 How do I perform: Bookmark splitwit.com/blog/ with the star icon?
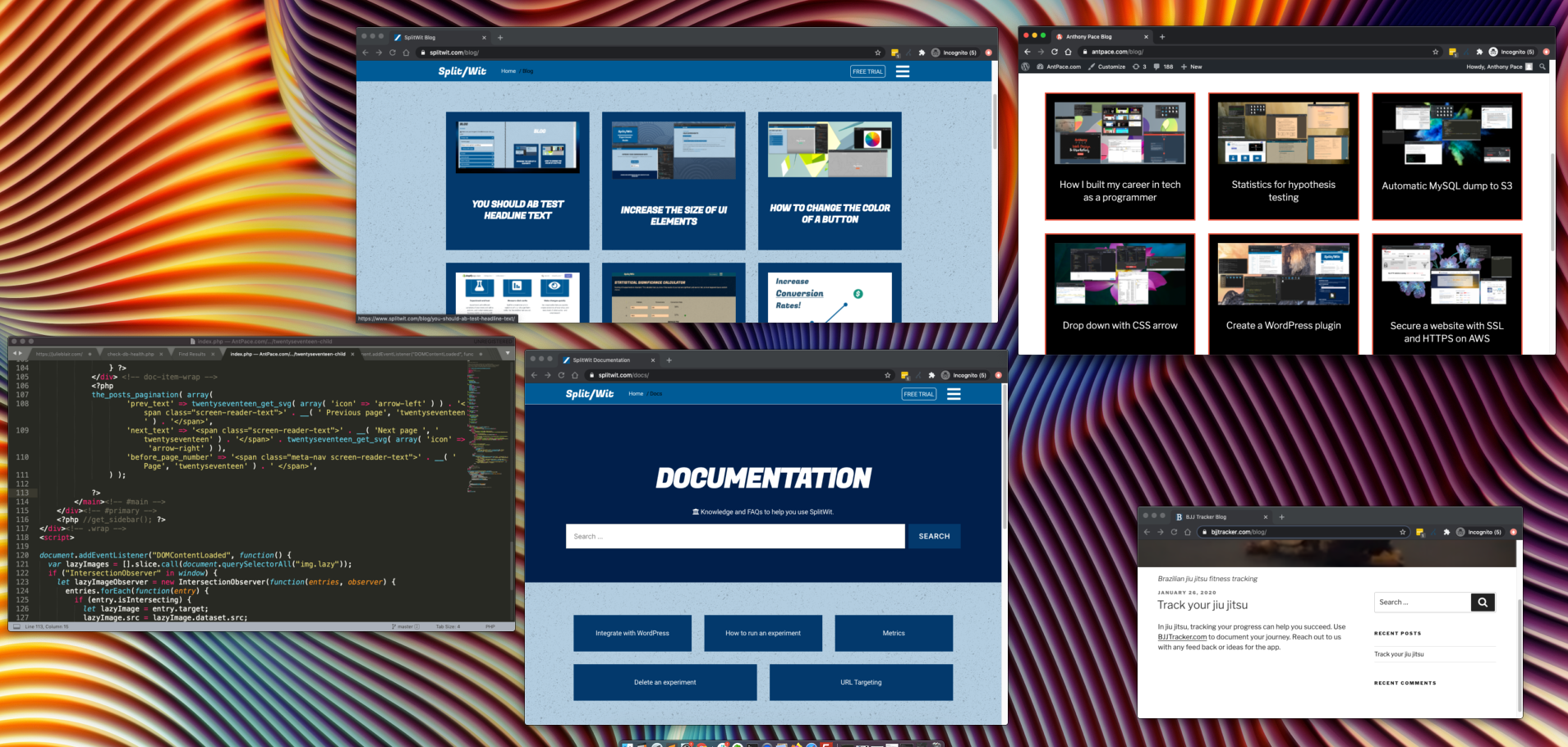pyautogui.click(x=877, y=53)
